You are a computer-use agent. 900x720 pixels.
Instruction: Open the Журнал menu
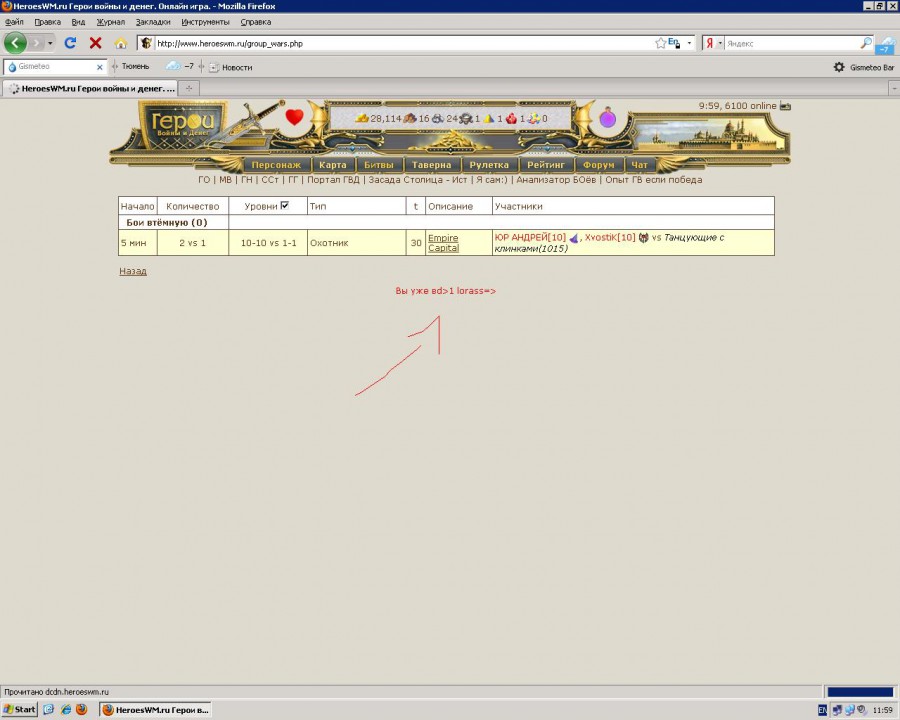[111, 22]
